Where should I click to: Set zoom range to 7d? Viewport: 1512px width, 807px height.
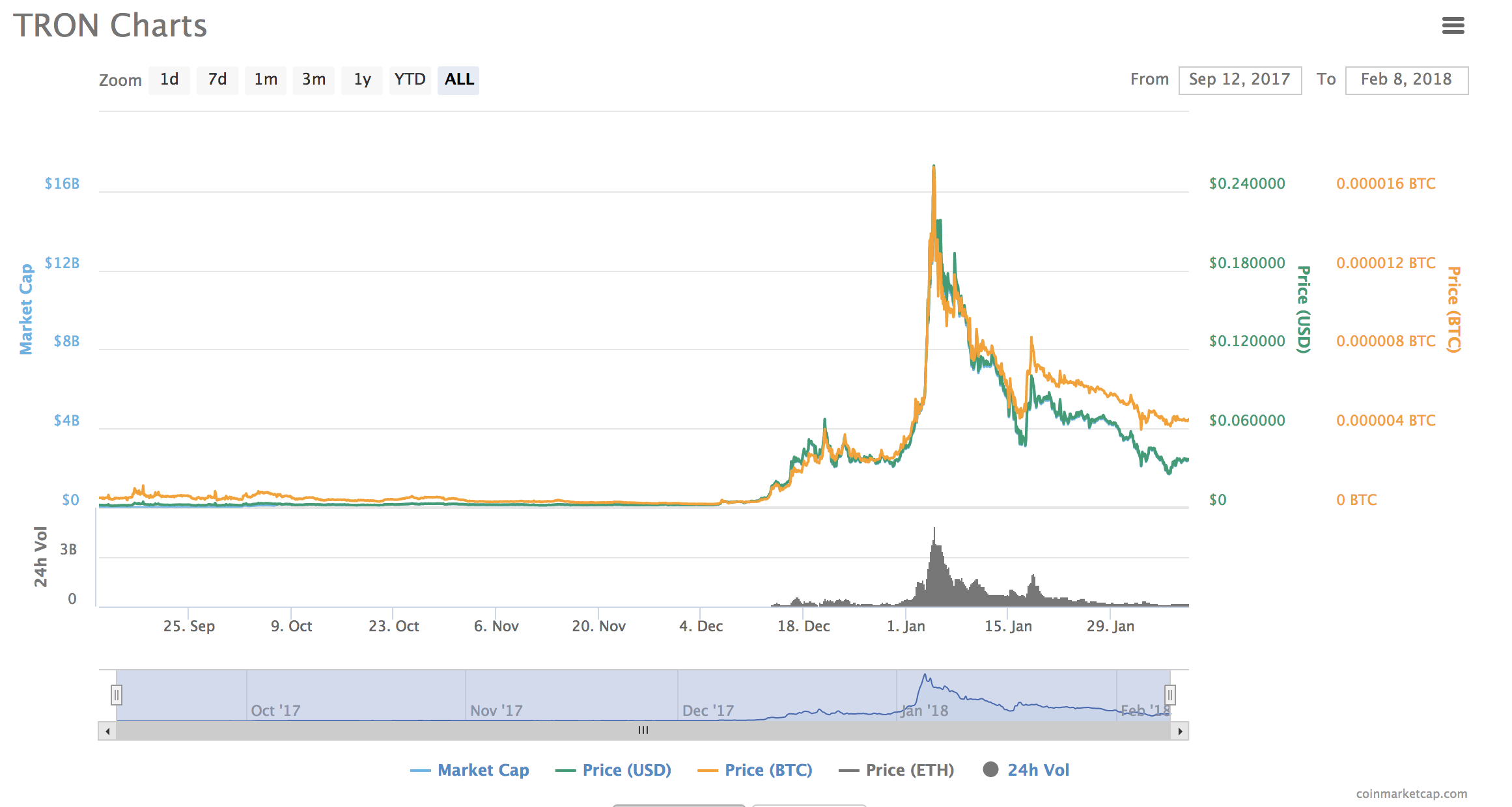[x=217, y=80]
